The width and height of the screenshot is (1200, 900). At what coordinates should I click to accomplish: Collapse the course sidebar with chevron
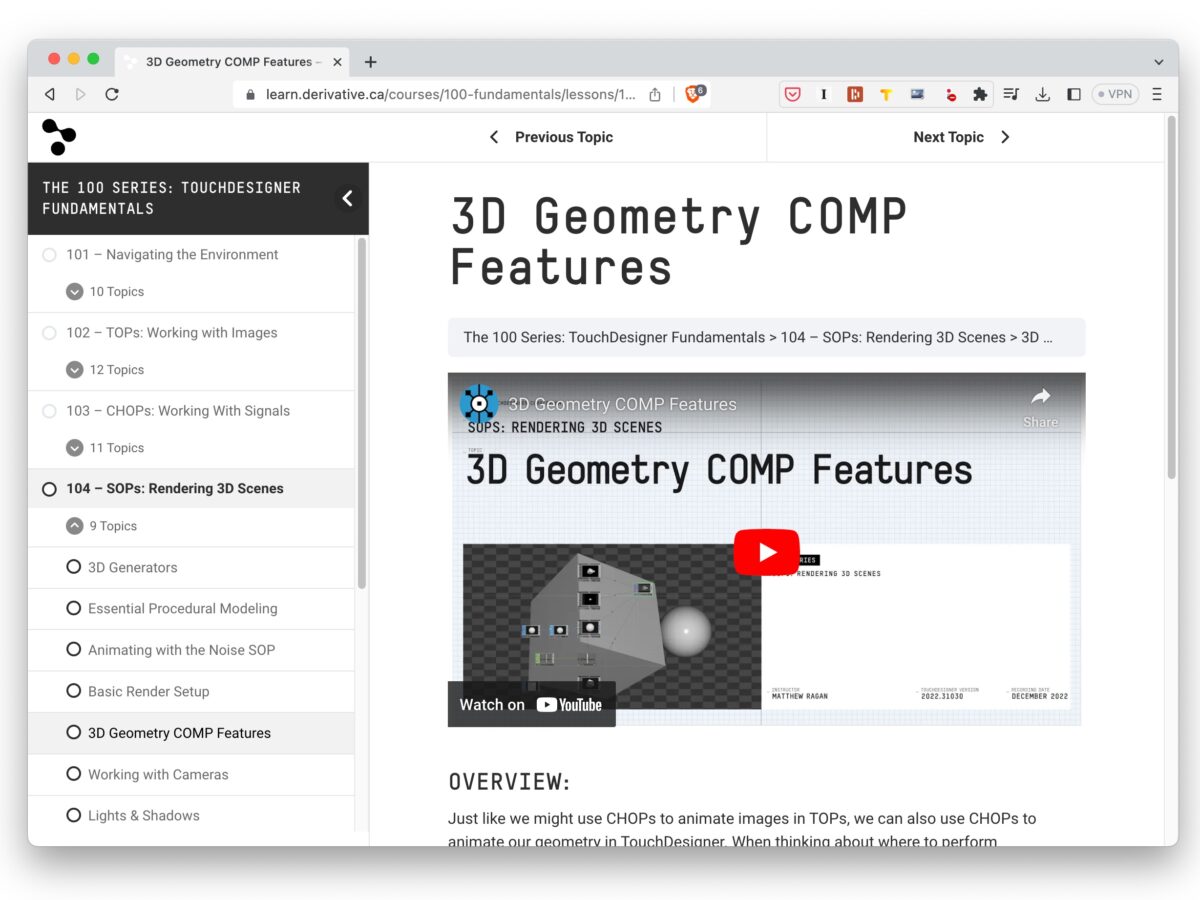pos(347,198)
